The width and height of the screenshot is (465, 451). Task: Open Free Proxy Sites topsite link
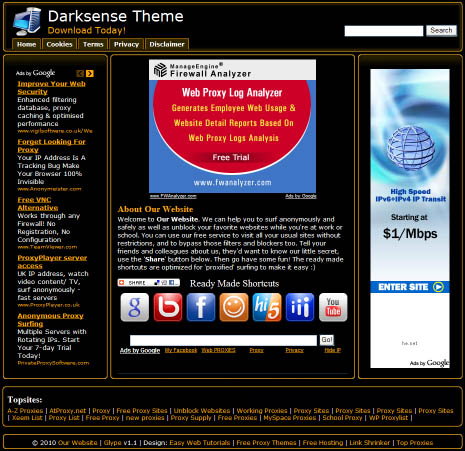(x=142, y=411)
